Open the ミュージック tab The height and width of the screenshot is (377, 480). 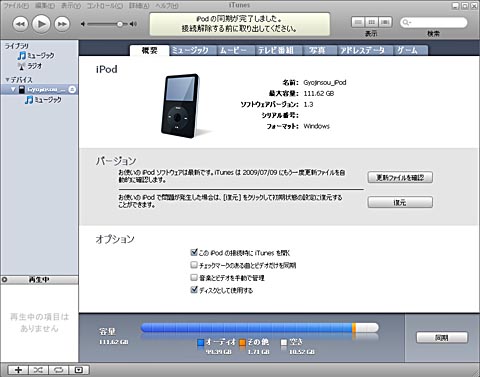[190, 50]
